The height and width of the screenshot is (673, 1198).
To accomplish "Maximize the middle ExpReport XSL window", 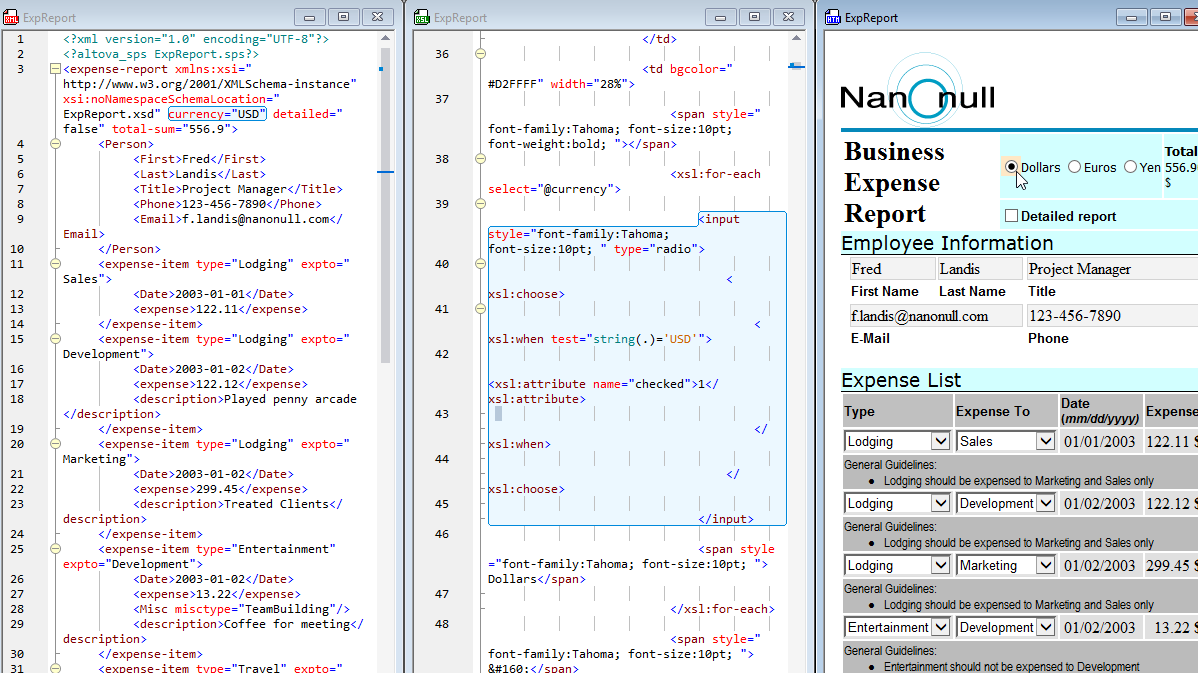I will click(754, 17).
